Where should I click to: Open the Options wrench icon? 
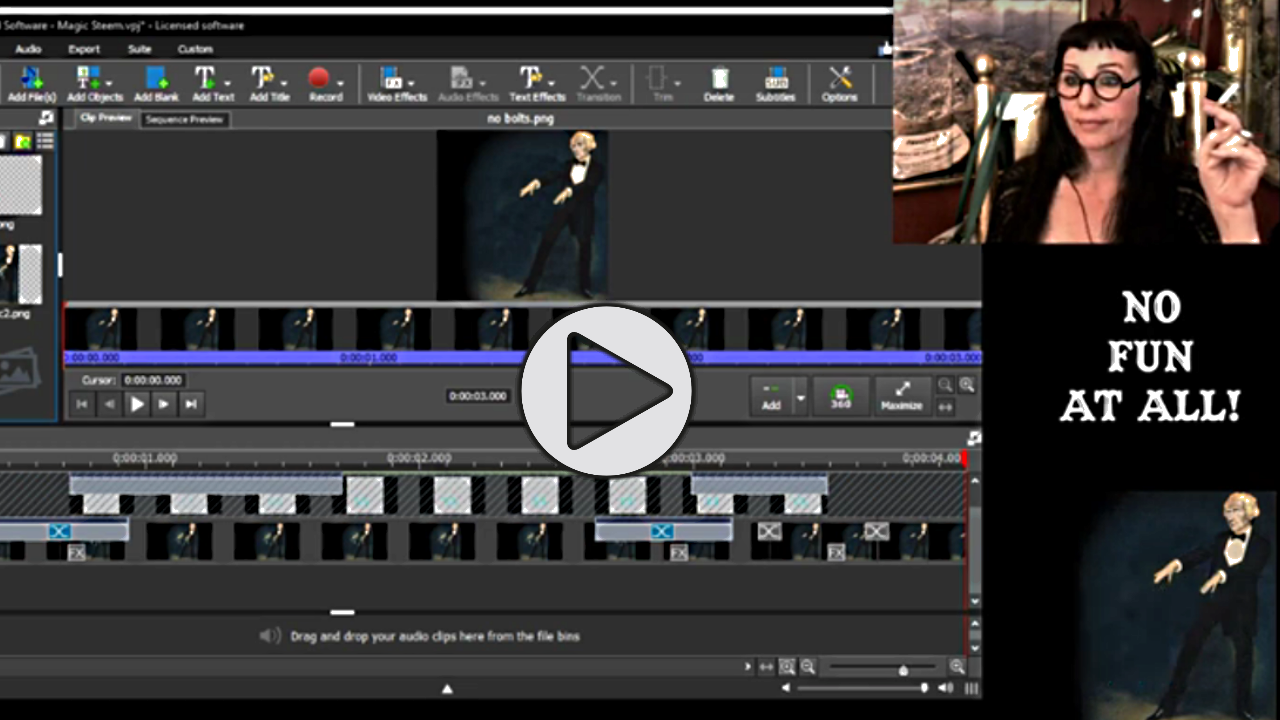[x=839, y=83]
